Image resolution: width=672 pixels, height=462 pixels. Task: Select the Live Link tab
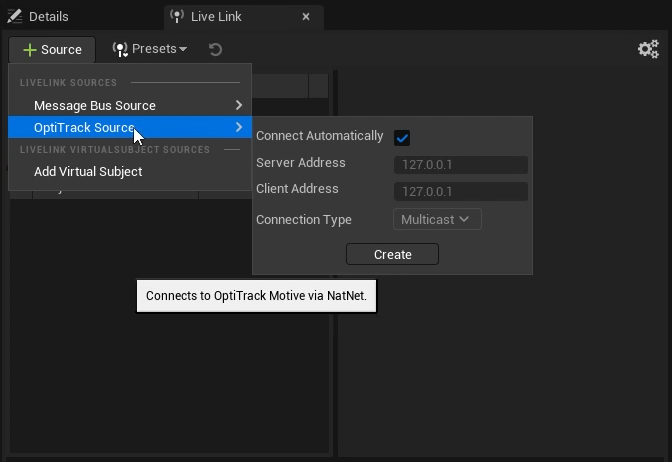[x=217, y=17]
